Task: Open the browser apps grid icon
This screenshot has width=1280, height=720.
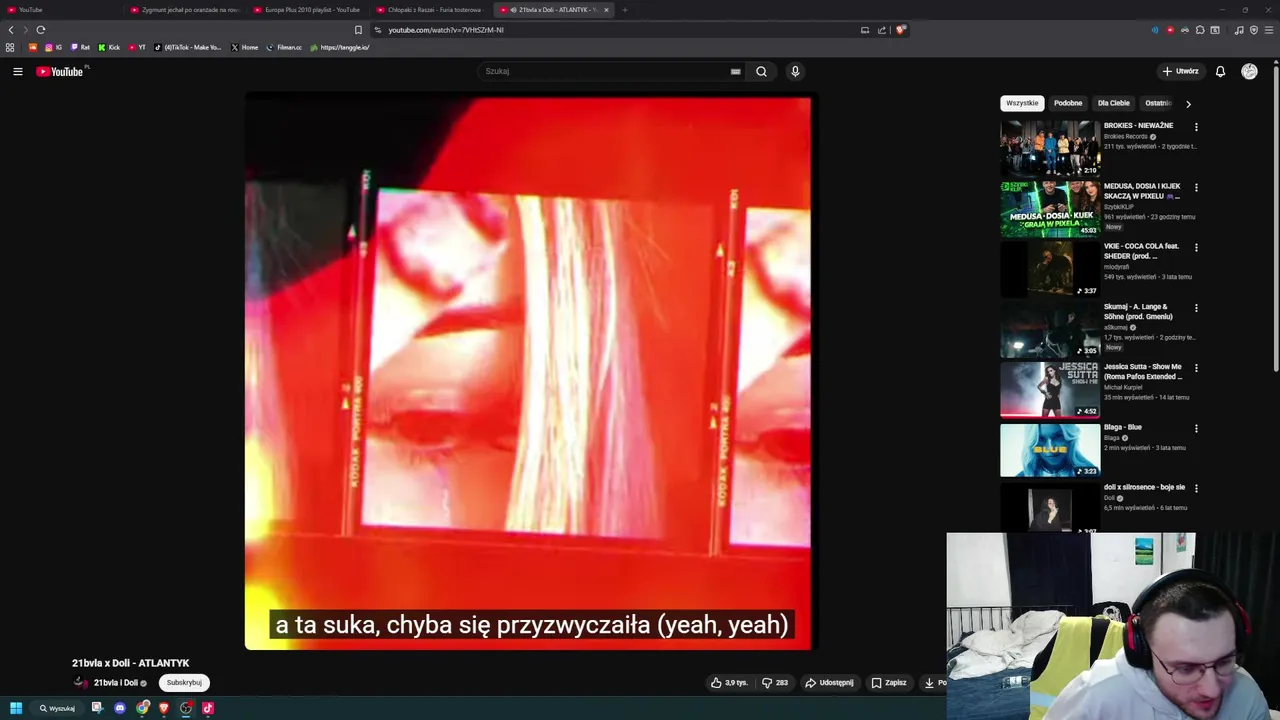Action: point(10,47)
